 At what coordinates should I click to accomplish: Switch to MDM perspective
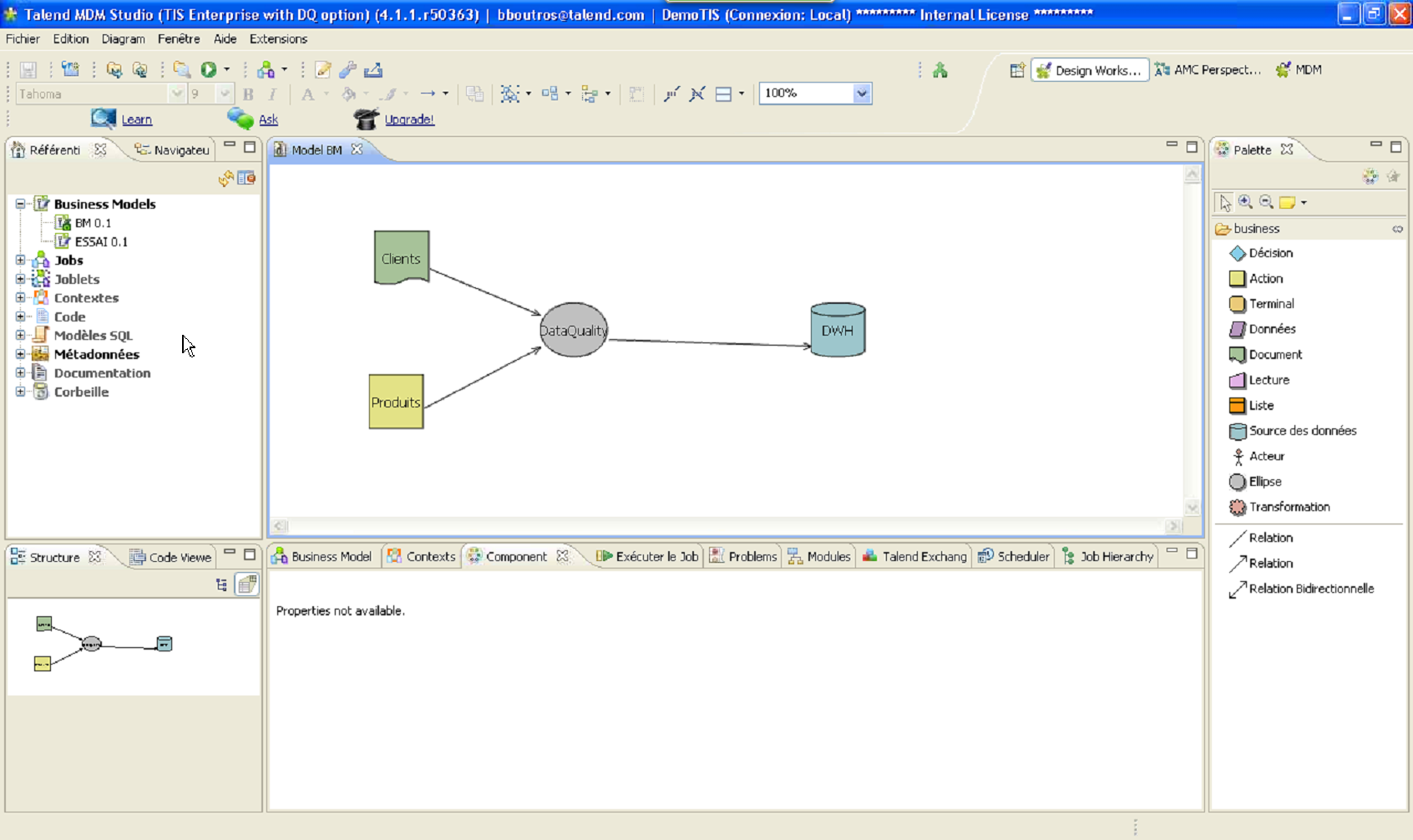point(1299,70)
